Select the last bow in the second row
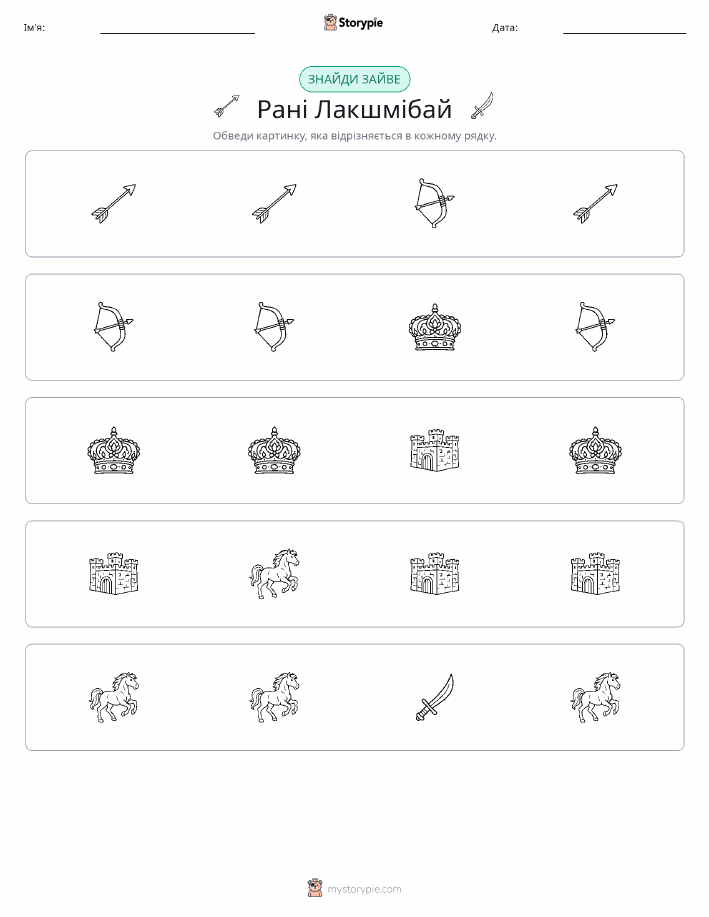 [x=595, y=326]
